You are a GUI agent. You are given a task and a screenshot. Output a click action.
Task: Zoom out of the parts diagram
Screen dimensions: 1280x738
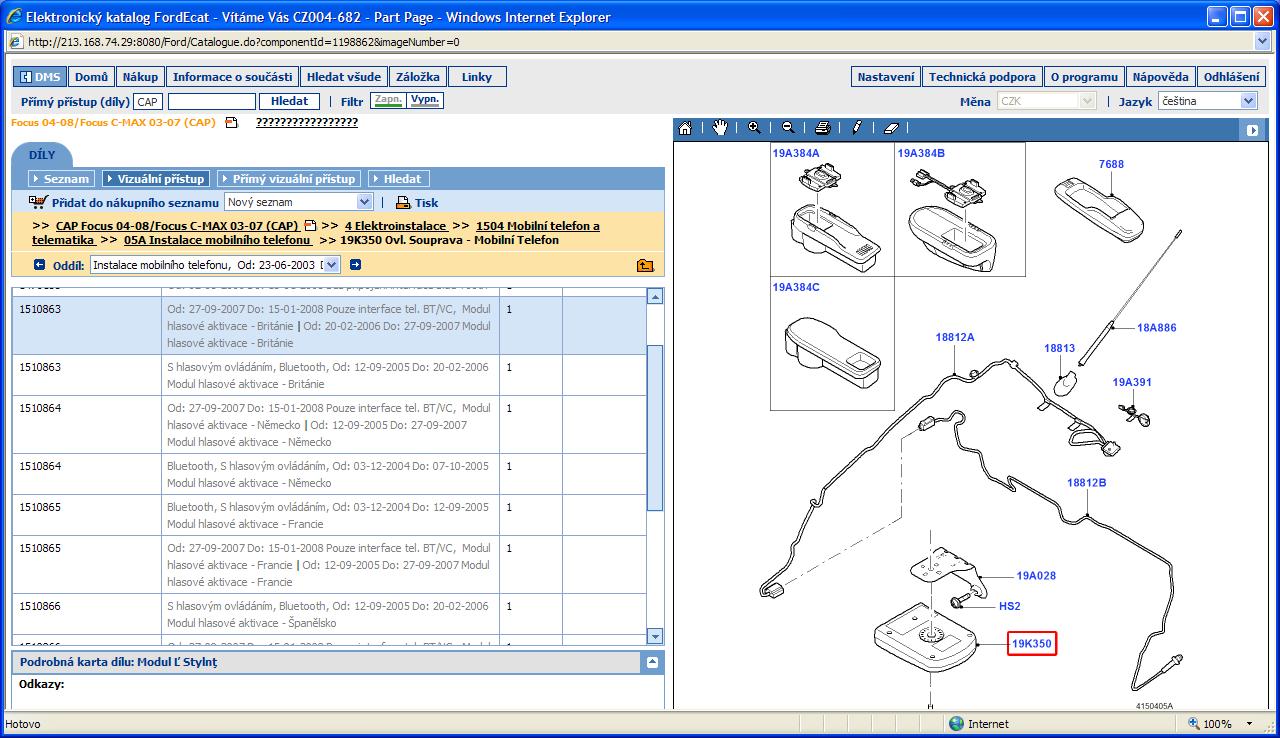[788, 128]
